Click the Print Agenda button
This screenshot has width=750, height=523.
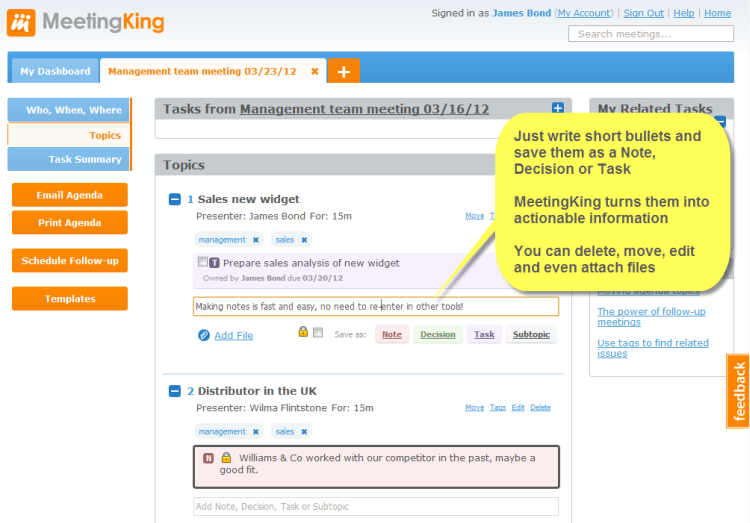70,223
